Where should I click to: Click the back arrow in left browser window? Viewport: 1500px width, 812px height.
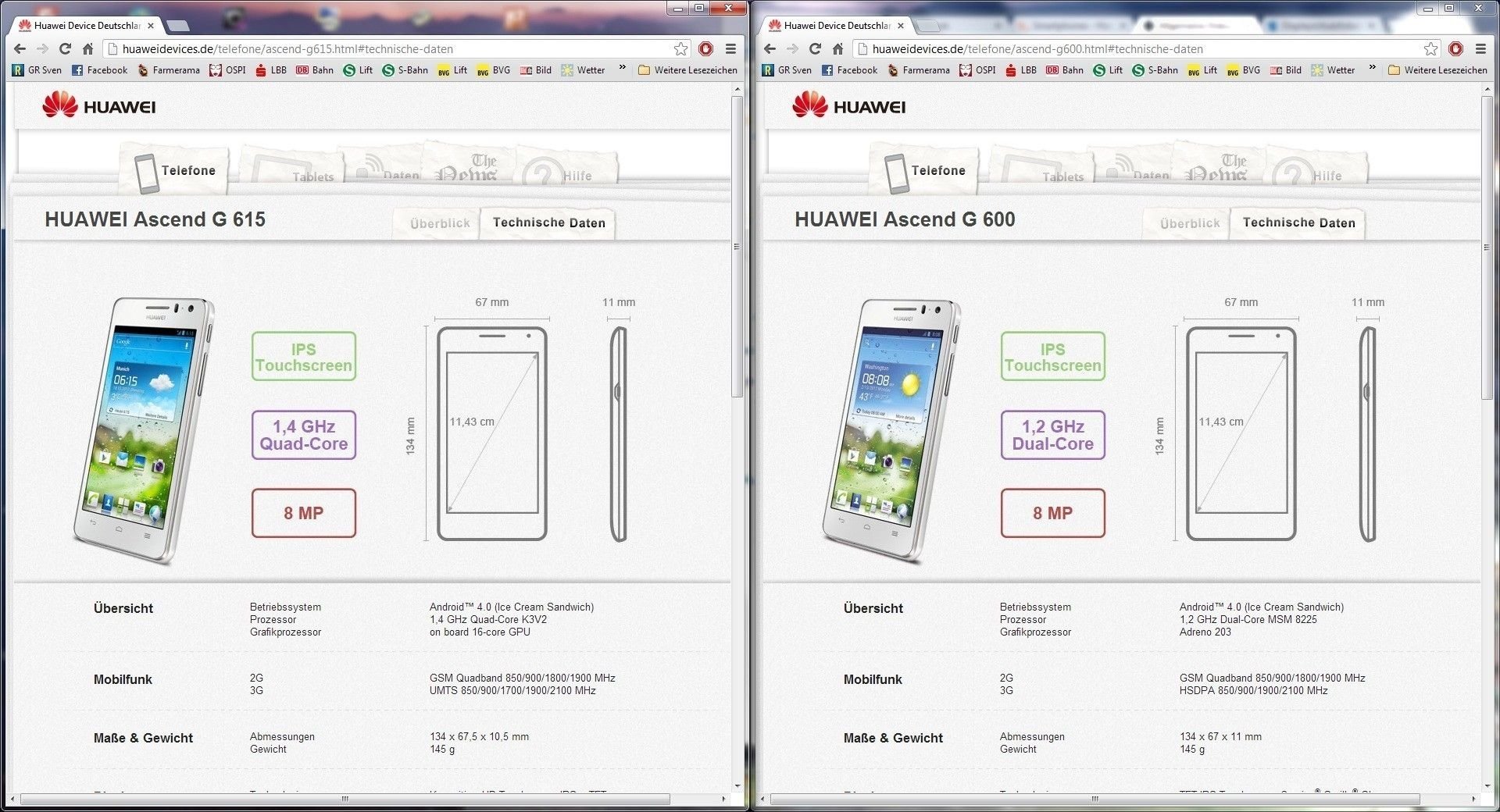coord(20,49)
